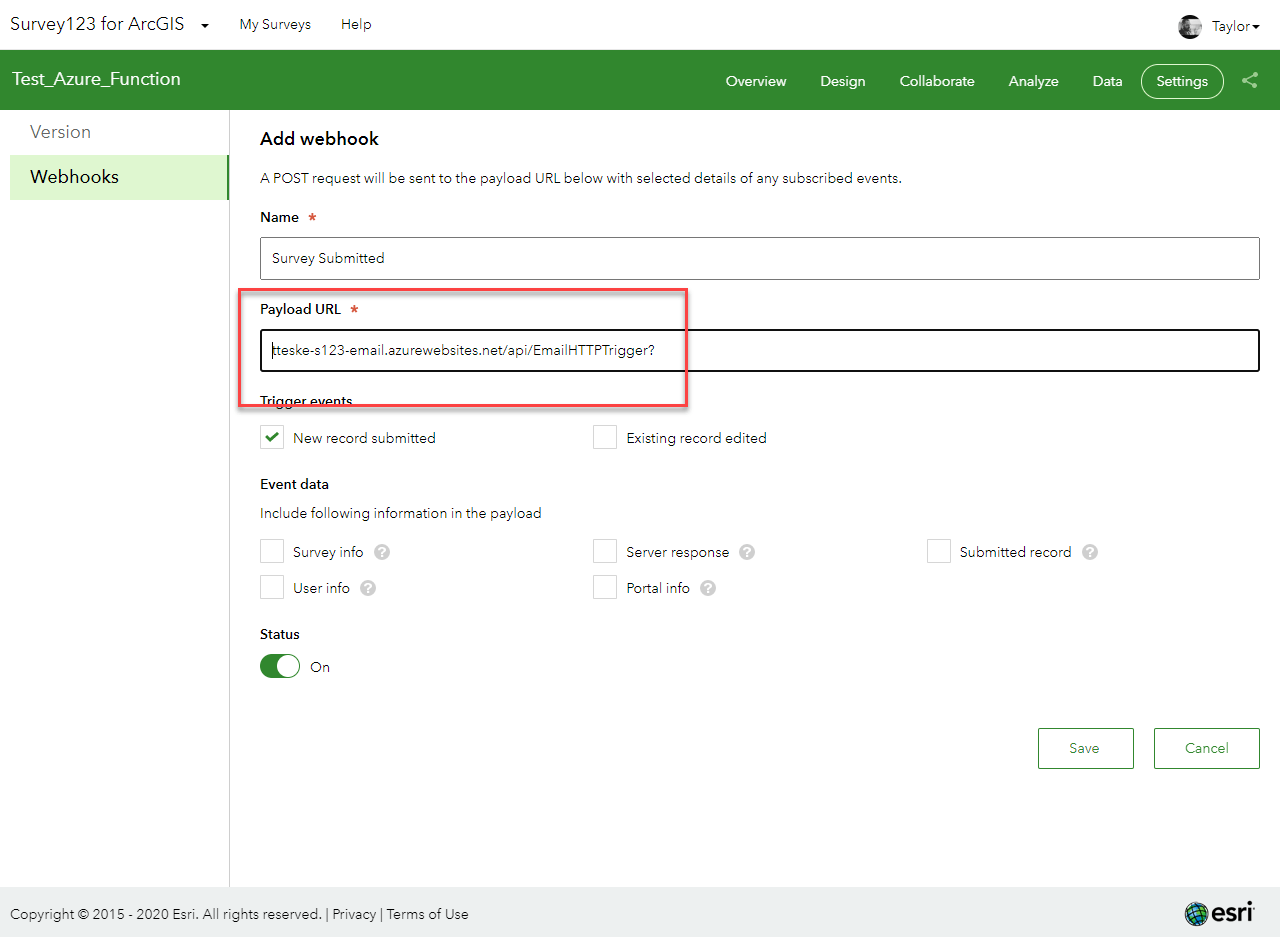This screenshot has width=1280, height=937.
Task: Open the Terms of Use link
Action: pos(427,914)
